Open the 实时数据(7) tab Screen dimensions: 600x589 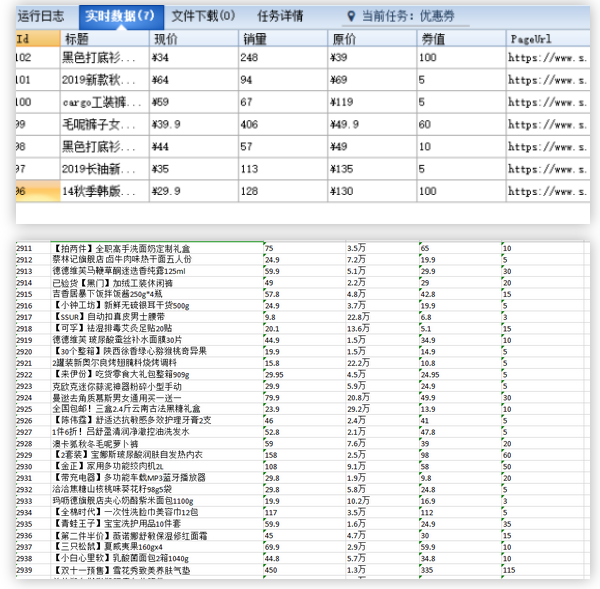(x=119, y=16)
